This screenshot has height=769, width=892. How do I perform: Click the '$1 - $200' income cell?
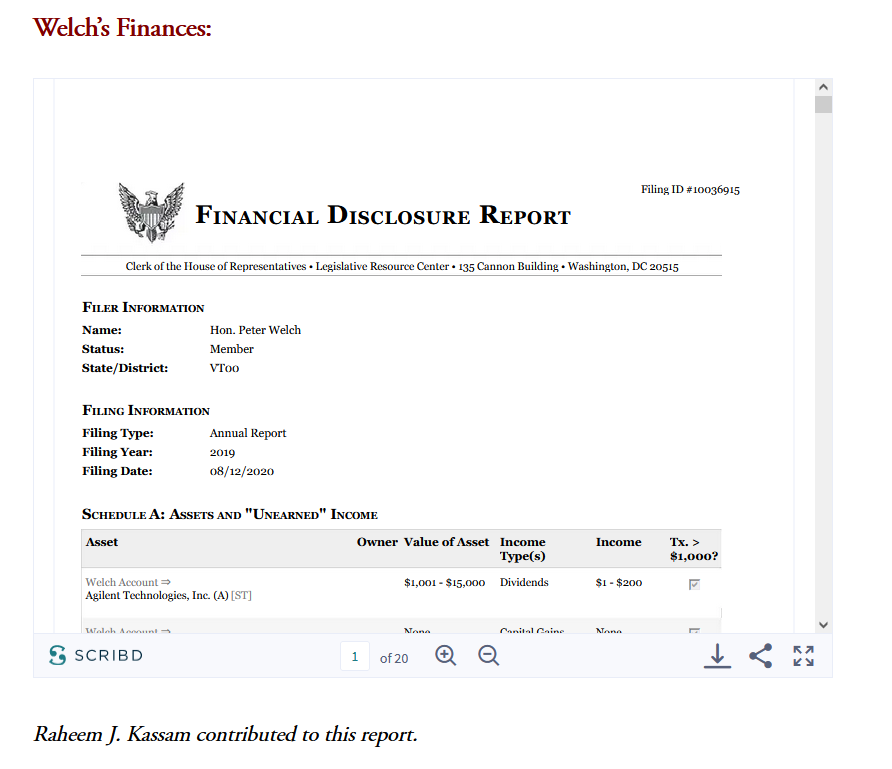point(618,582)
